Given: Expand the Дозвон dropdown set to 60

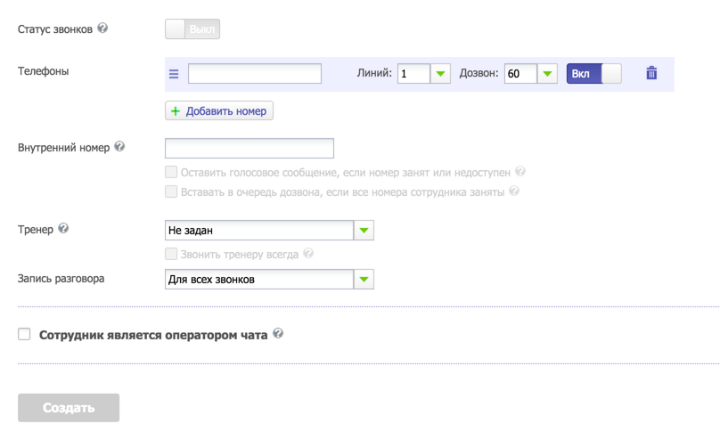Looking at the screenshot, I should coord(547,74).
